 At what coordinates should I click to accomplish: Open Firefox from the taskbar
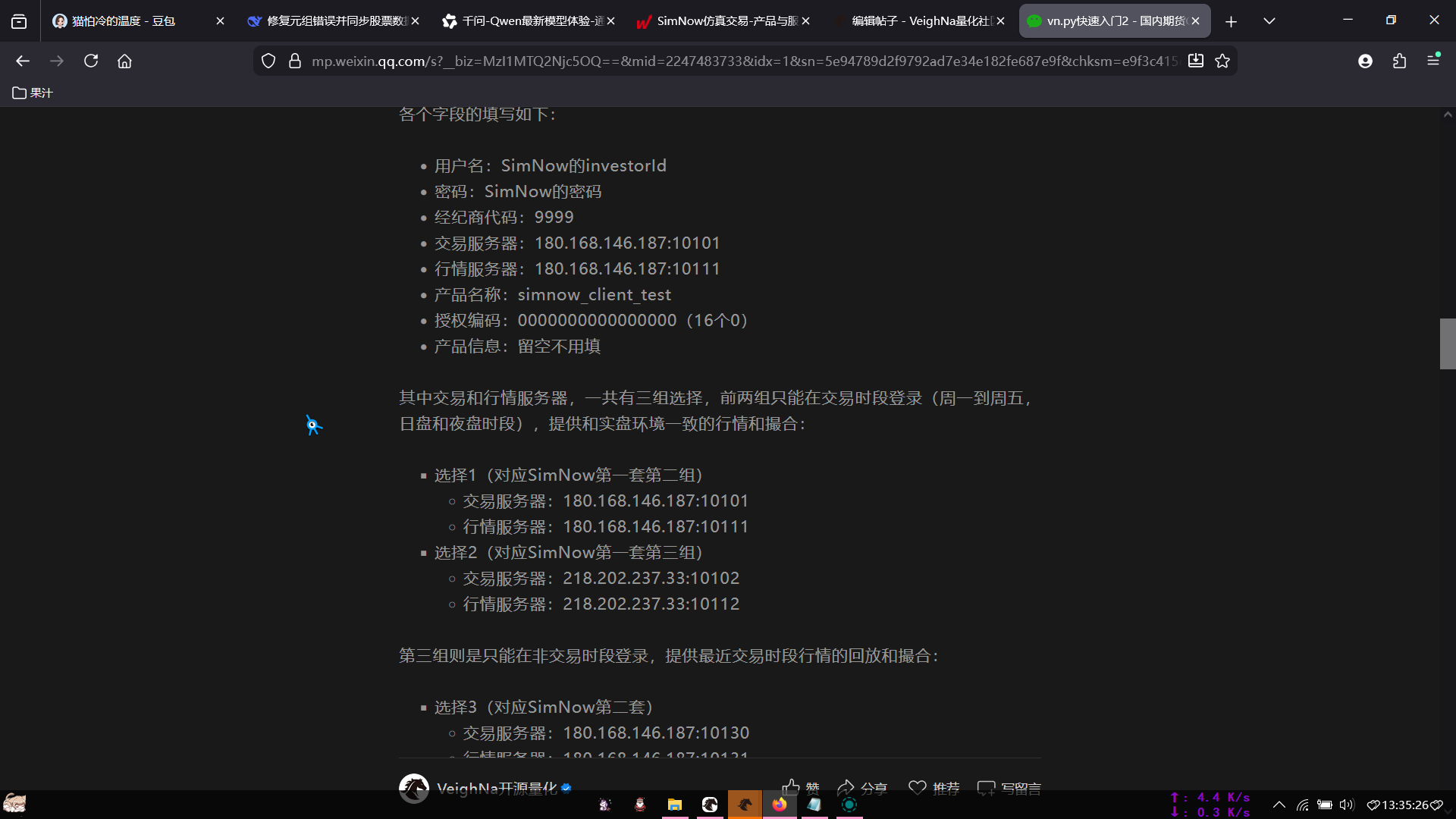[x=779, y=805]
